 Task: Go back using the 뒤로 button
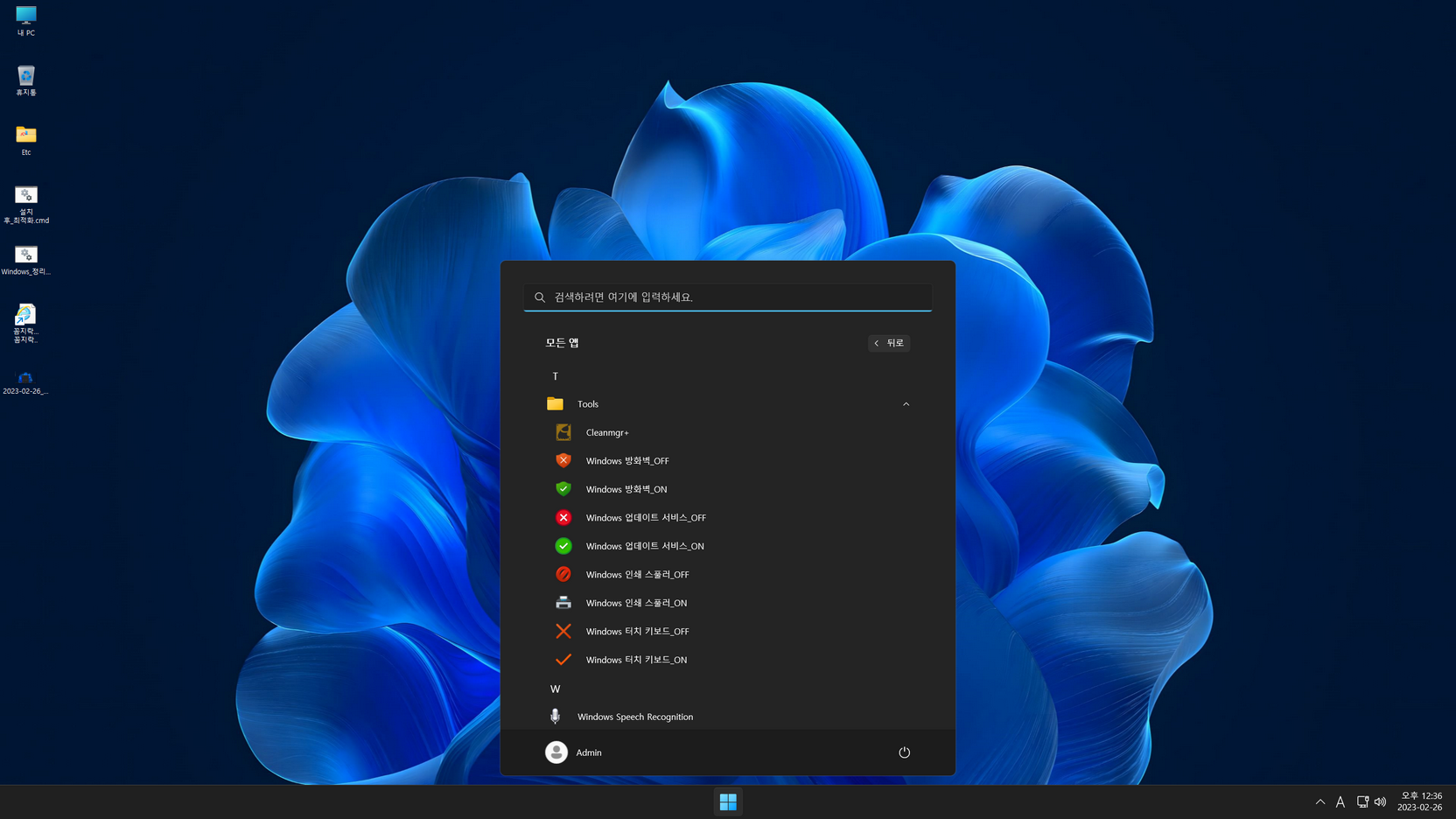click(889, 343)
